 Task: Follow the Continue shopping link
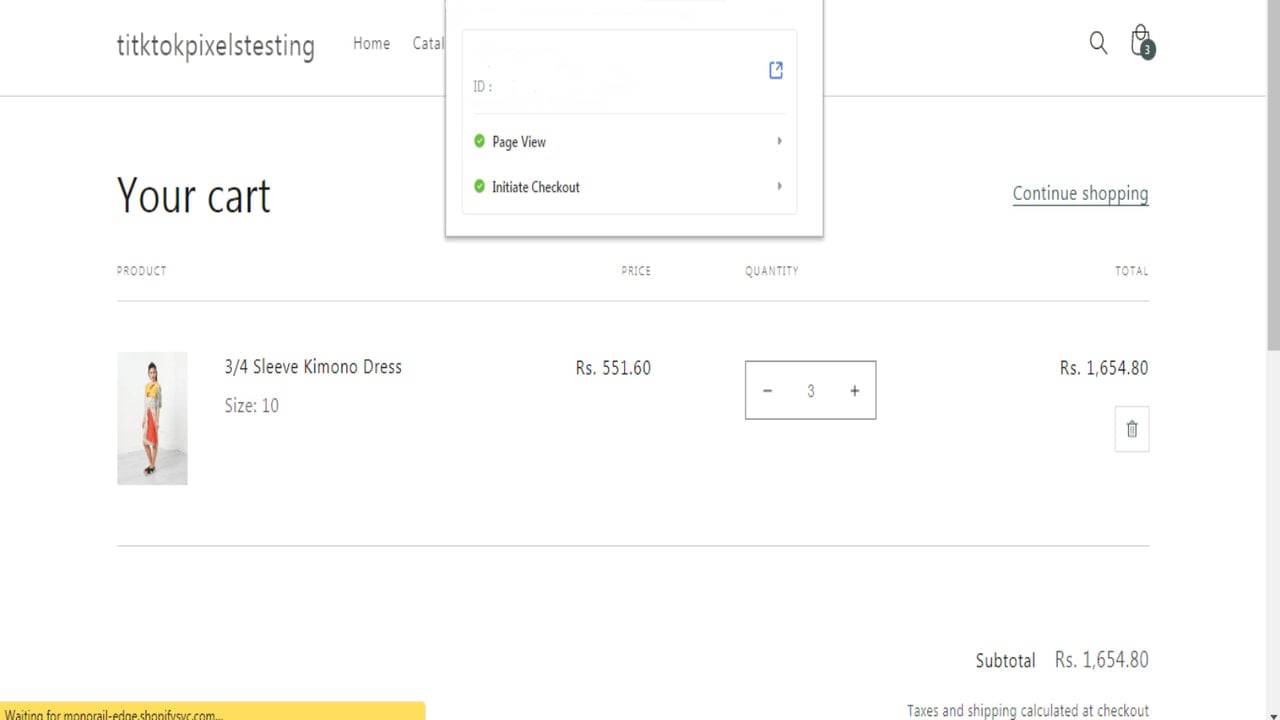[1080, 194]
